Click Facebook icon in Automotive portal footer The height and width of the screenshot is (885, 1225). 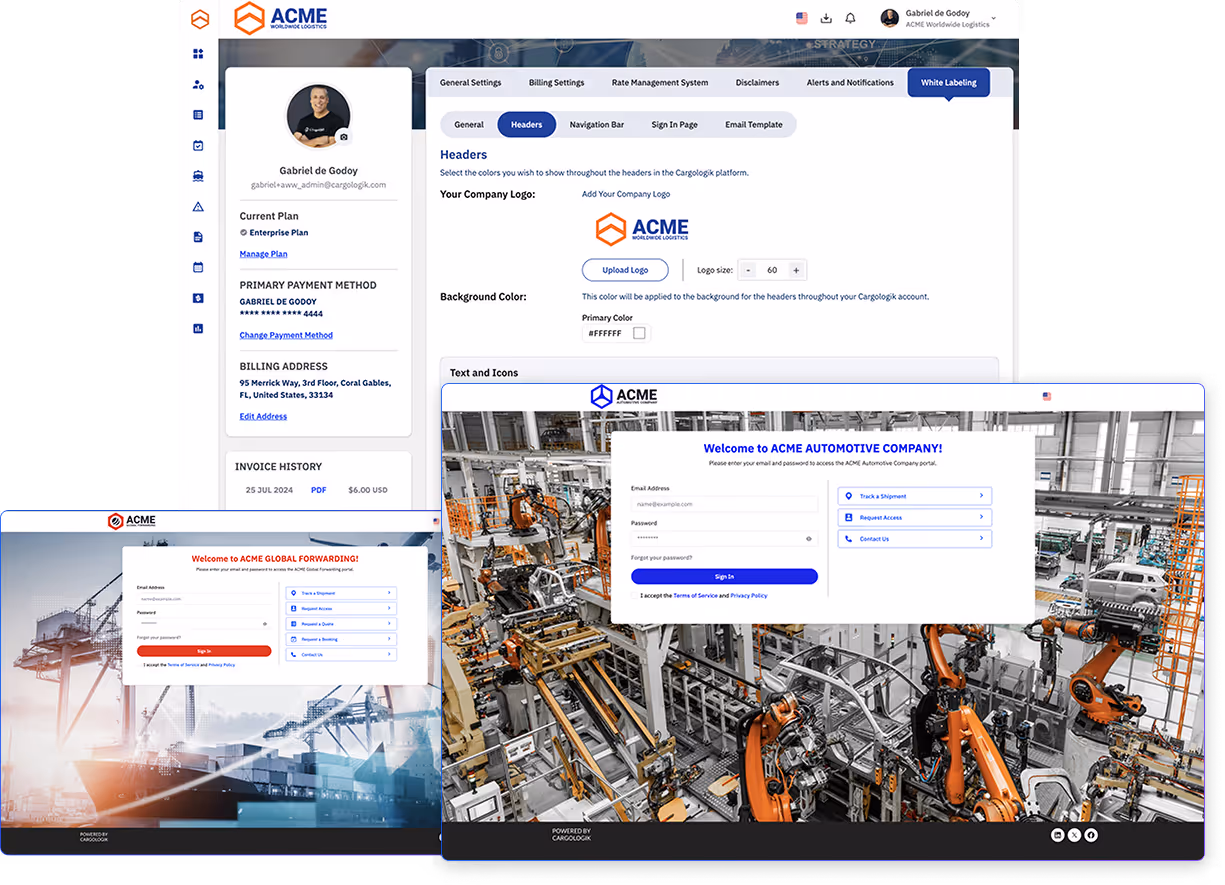(x=1091, y=835)
